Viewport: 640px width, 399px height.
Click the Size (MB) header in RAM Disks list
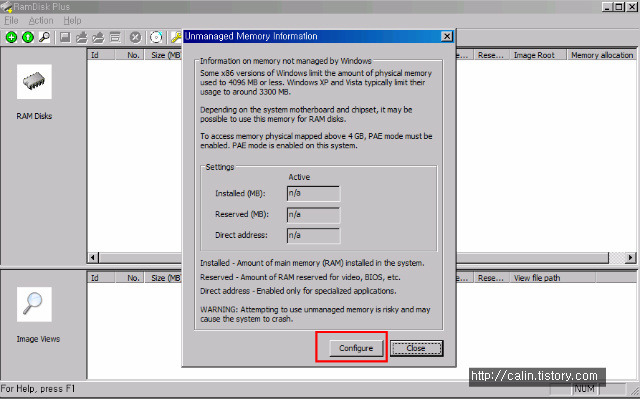tap(163, 55)
